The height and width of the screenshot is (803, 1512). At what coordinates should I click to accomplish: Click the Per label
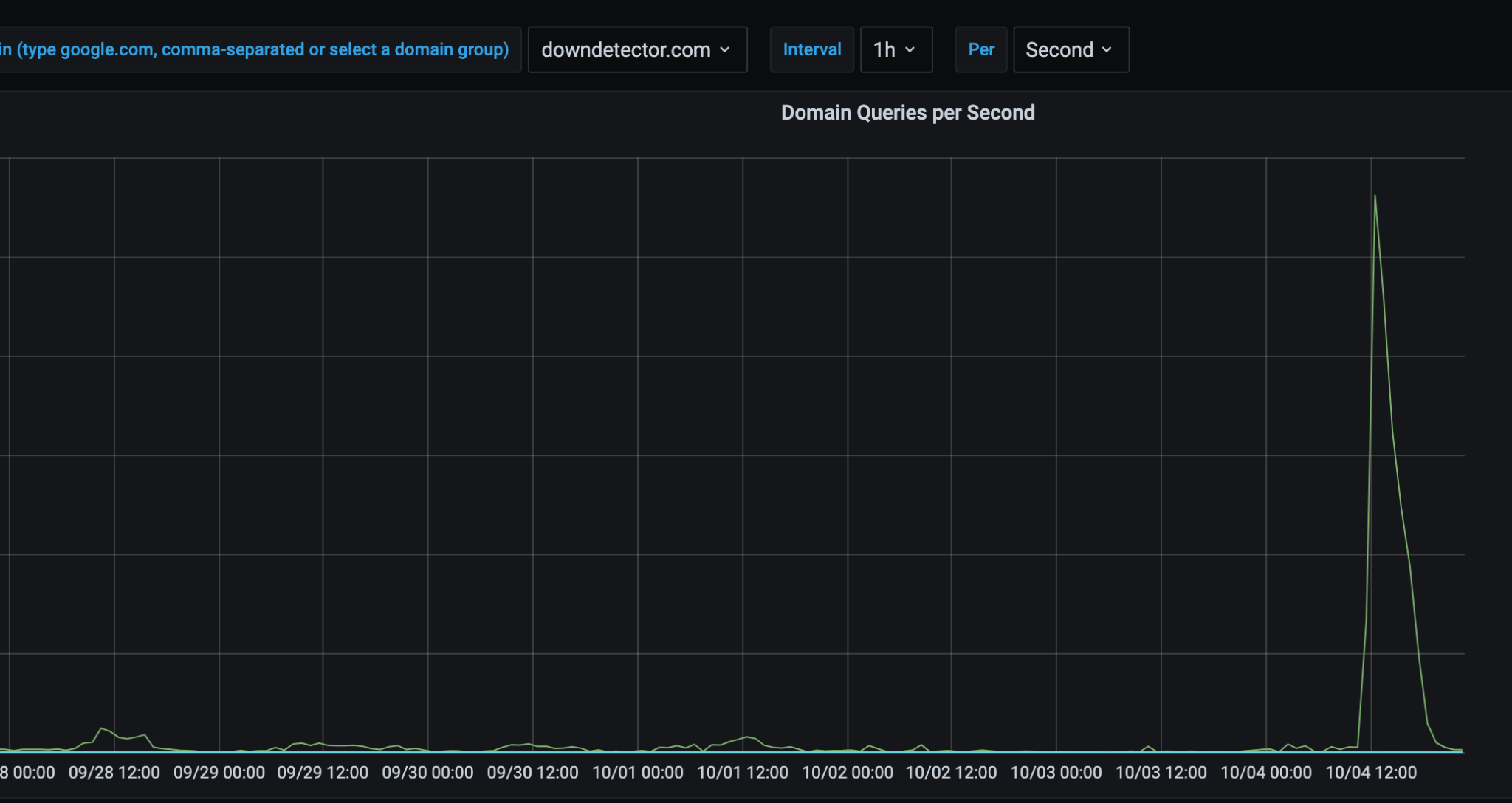point(981,49)
